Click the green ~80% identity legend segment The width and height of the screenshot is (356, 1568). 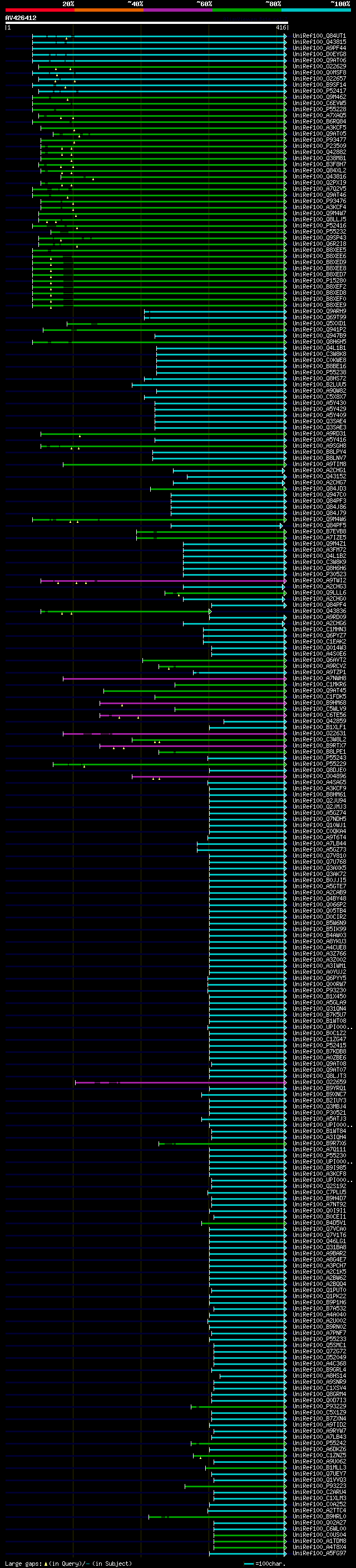tap(247, 11)
